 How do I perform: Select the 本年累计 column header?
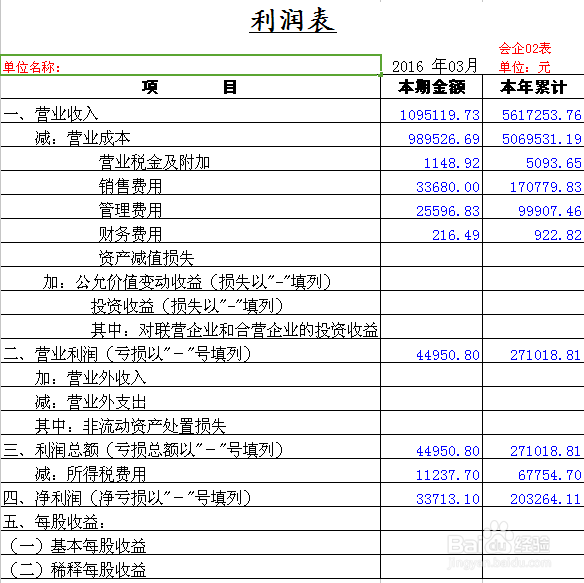point(533,87)
